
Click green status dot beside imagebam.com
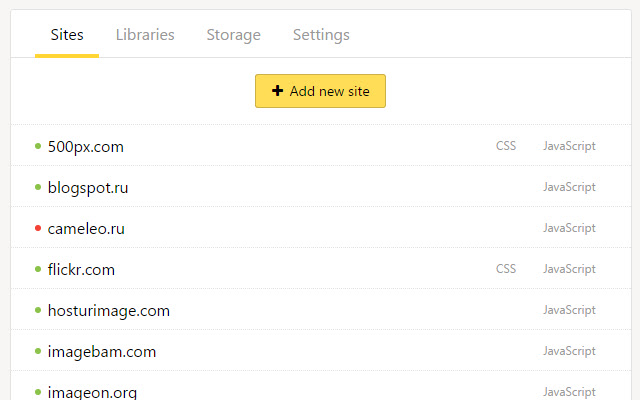38,351
